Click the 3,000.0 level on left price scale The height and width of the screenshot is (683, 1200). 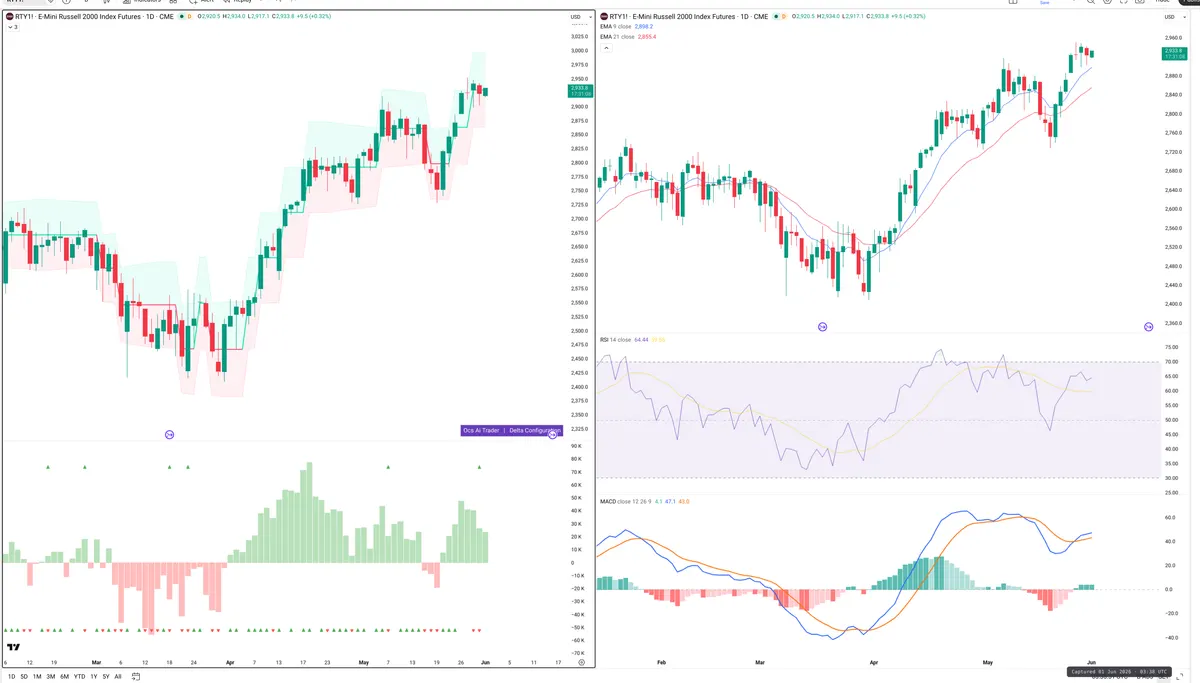[x=579, y=51]
